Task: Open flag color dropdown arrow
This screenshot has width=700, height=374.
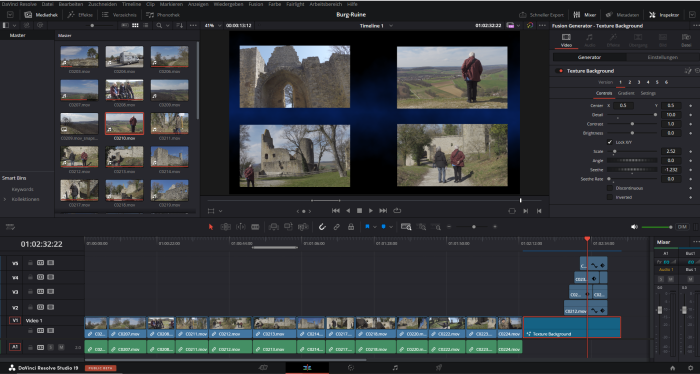Action: pyautogui.click(x=375, y=227)
